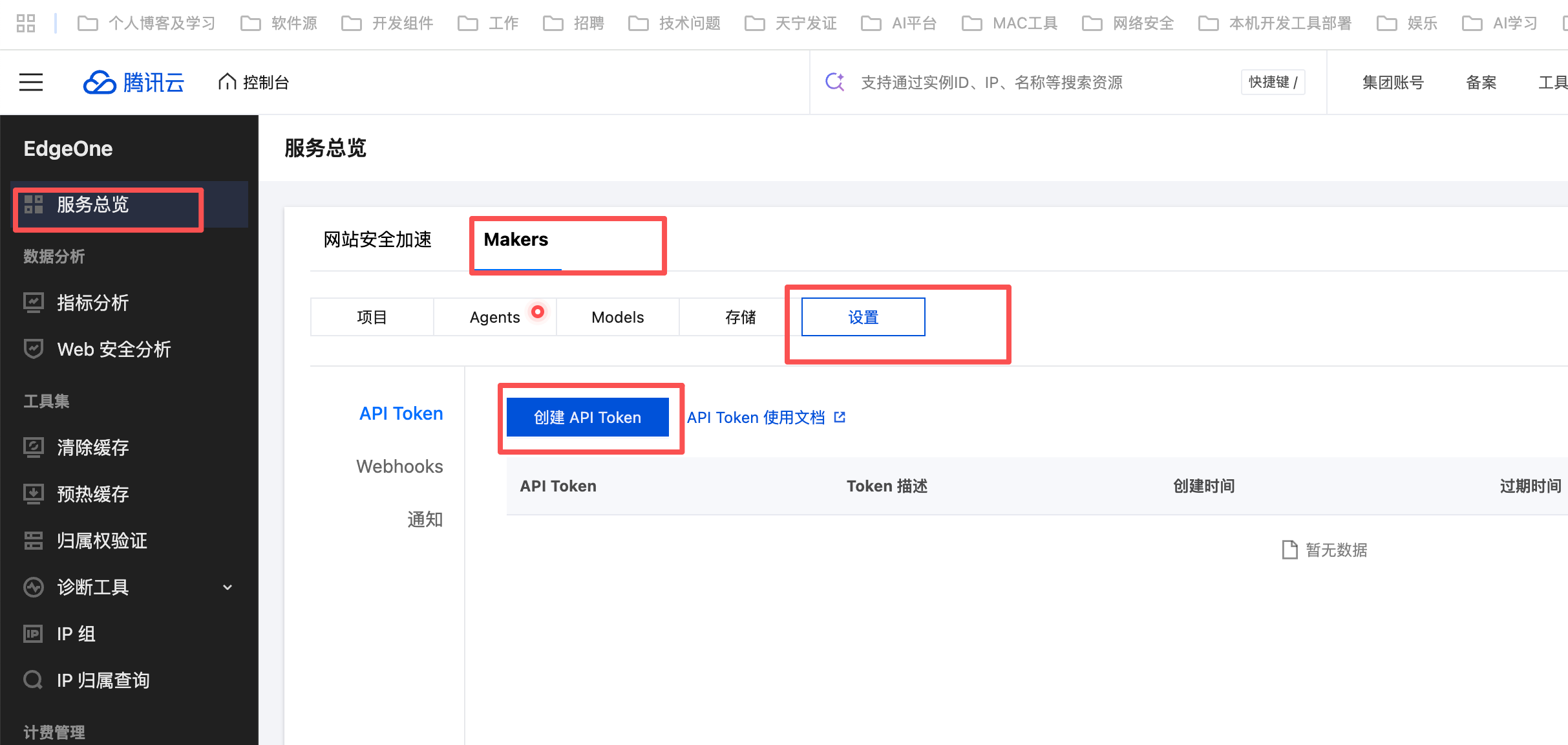This screenshot has width=1568, height=745.
Task: Click the Token 描述 column header
Action: [x=887, y=486]
